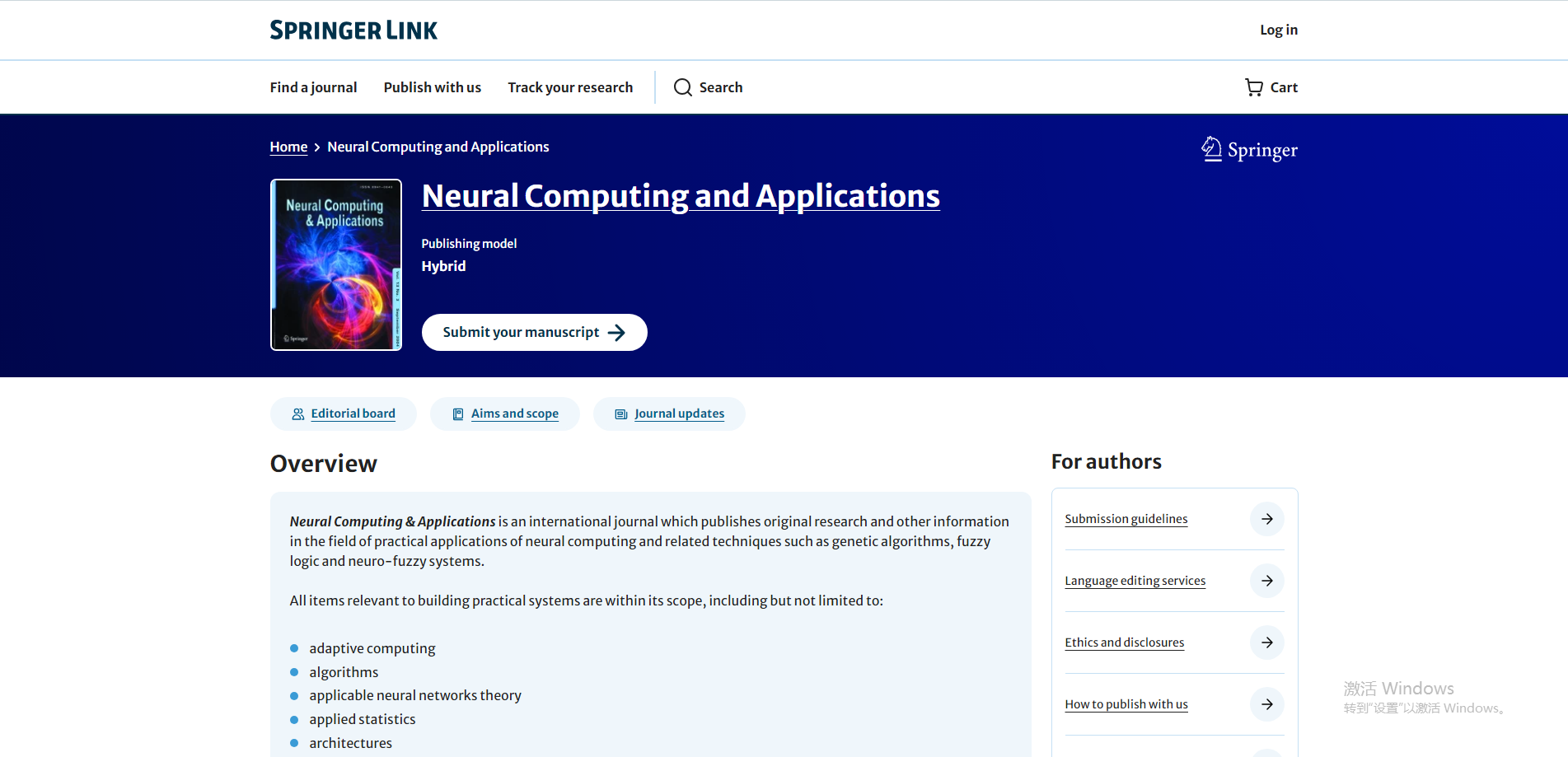Screen dimensions: 1568x757
Task: Click the 'Publishing model' label
Action: tap(469, 244)
